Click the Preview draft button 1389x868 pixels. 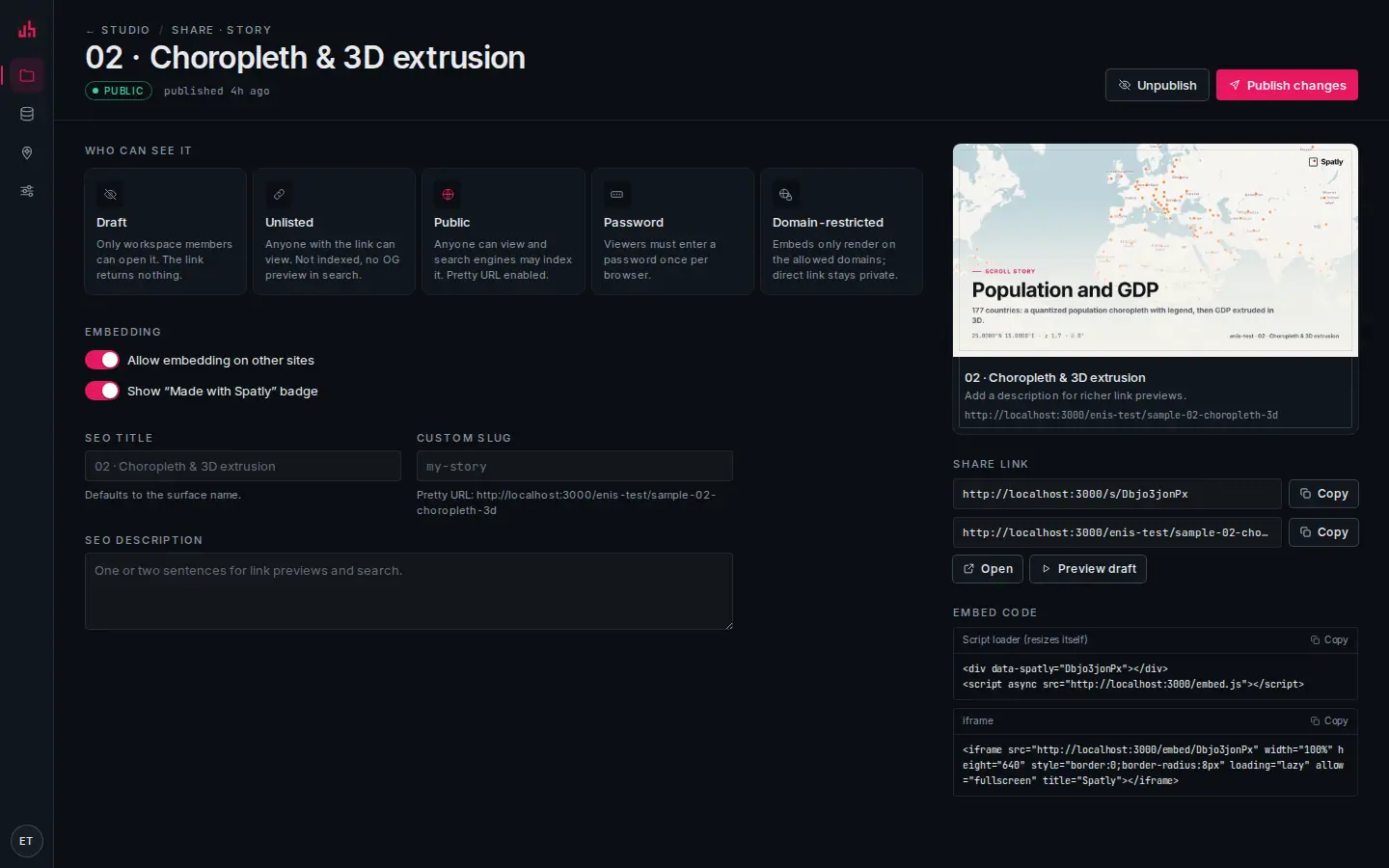(1088, 569)
